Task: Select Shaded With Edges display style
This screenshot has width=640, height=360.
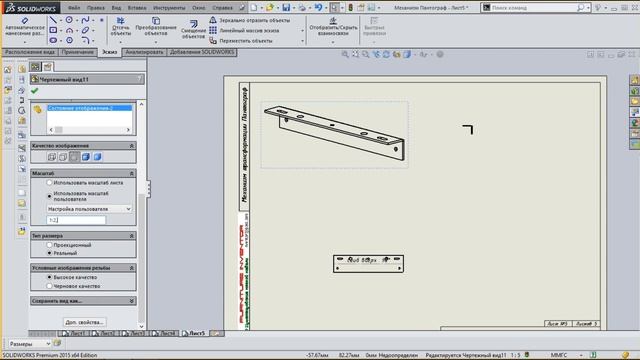Action: tap(86, 157)
